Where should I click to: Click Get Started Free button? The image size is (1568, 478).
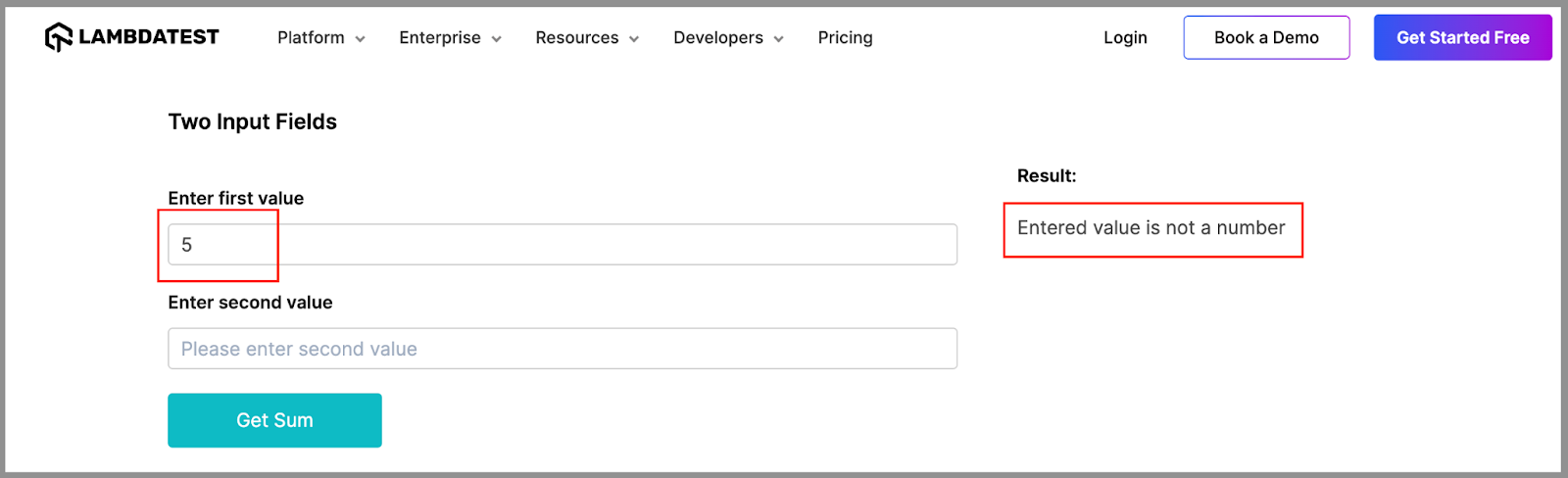click(x=1462, y=37)
